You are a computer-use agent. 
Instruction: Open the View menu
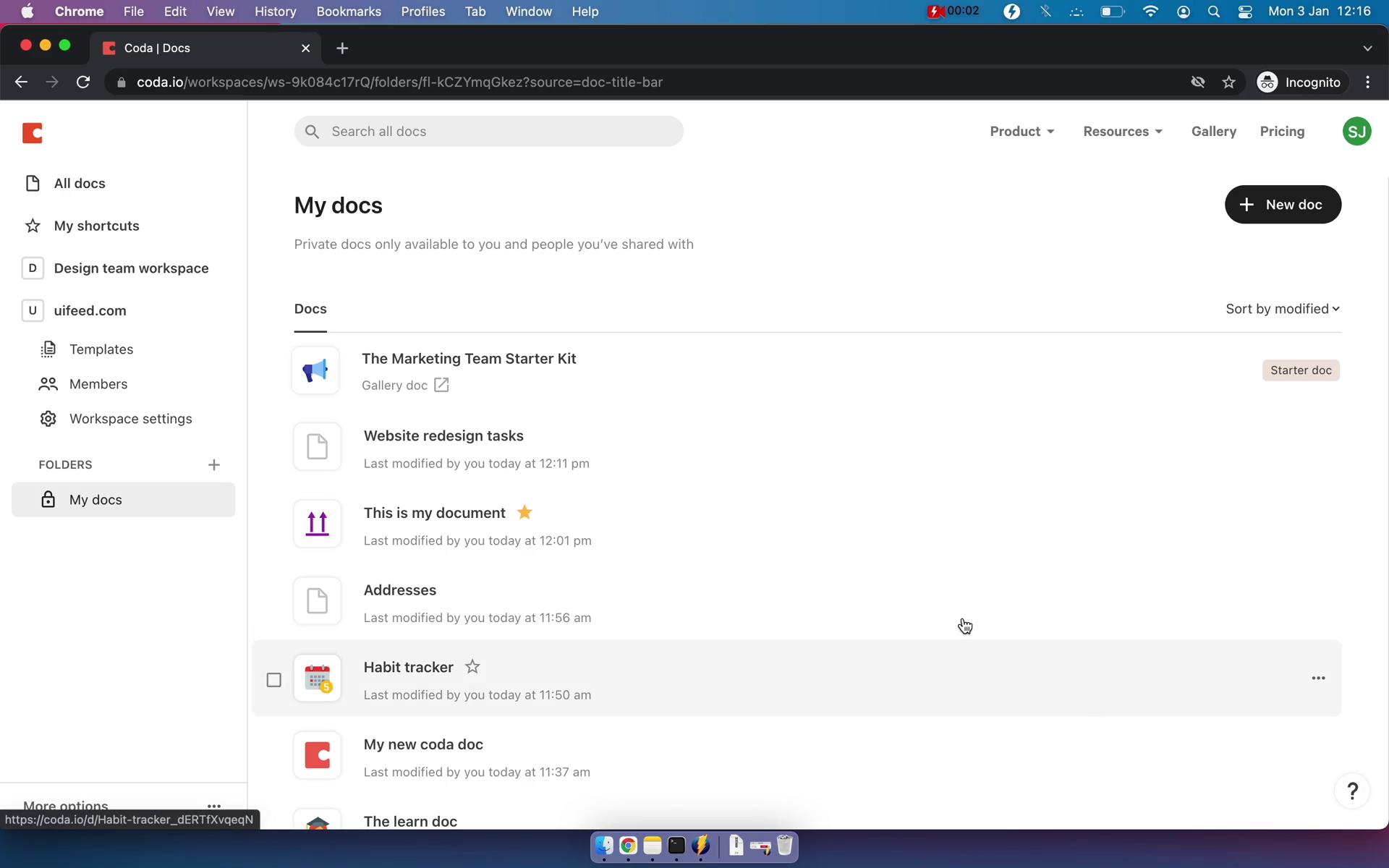tap(220, 12)
